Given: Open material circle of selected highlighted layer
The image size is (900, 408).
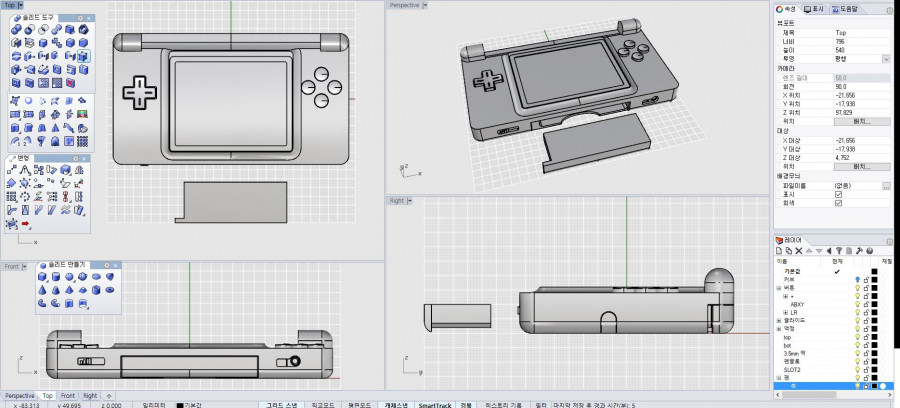Looking at the screenshot, I should [883, 386].
